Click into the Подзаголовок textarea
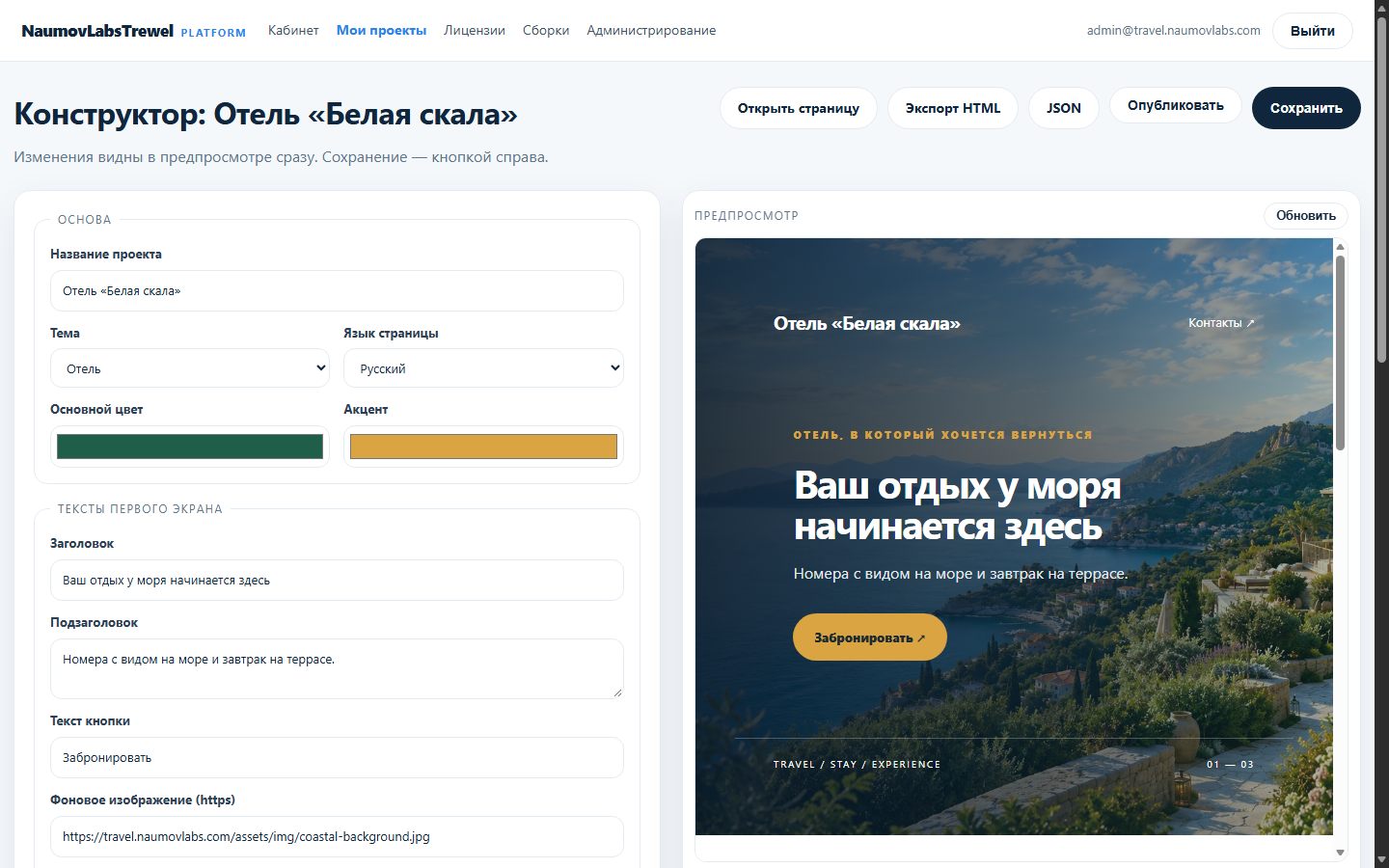Screen dimensions: 1389x868 [x=337, y=668]
